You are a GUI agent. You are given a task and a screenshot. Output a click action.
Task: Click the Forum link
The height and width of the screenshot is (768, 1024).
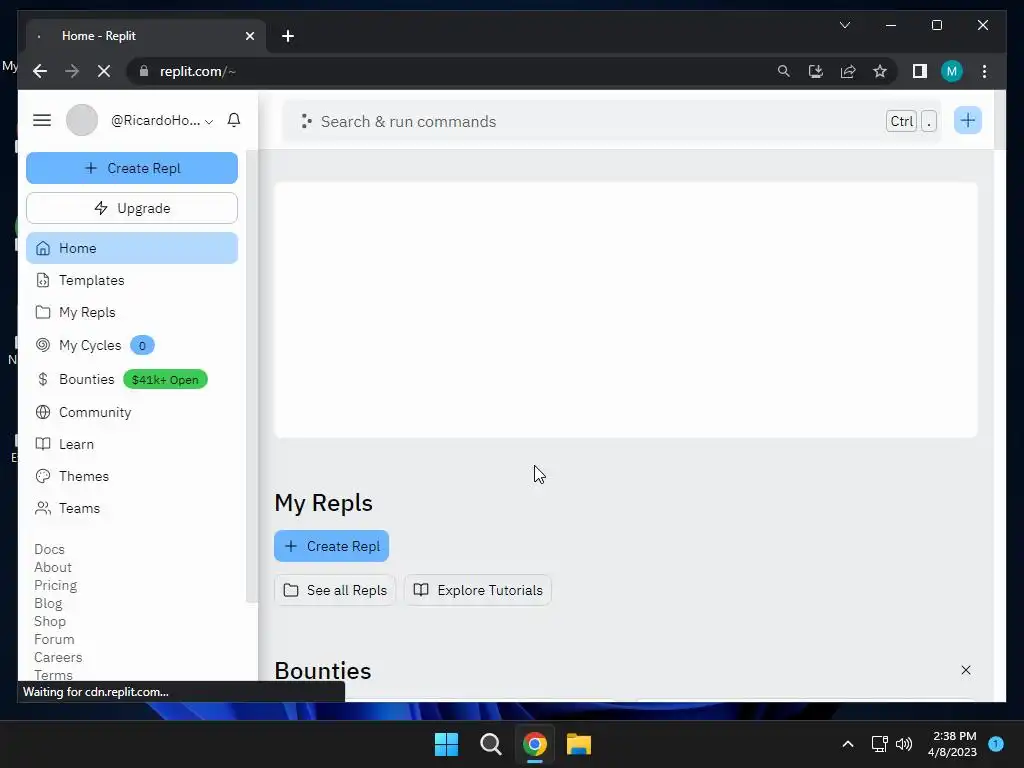pos(54,639)
